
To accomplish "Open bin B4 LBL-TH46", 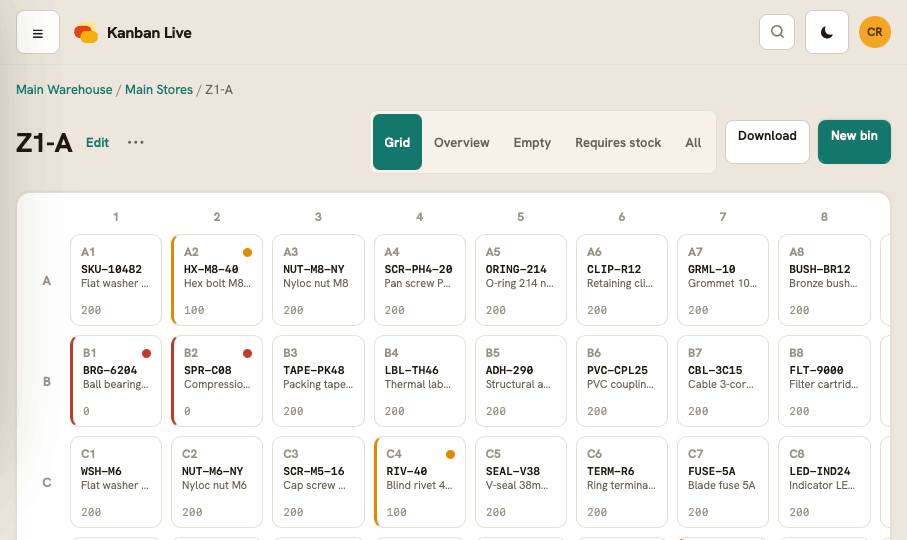I will (x=419, y=381).
